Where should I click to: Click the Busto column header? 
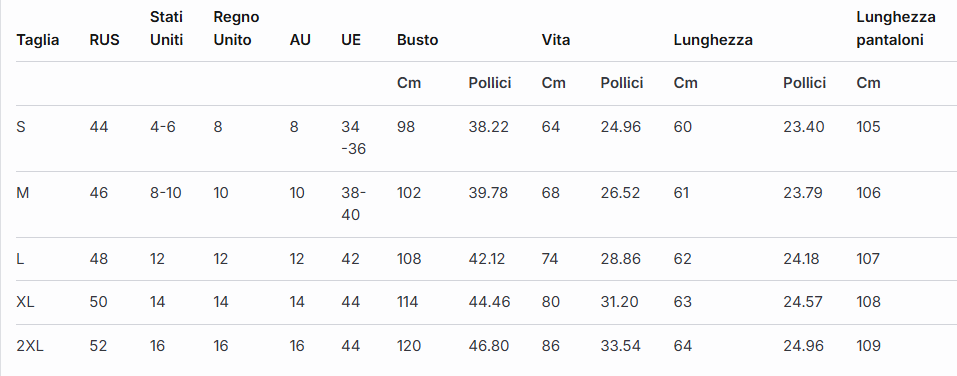click(417, 40)
